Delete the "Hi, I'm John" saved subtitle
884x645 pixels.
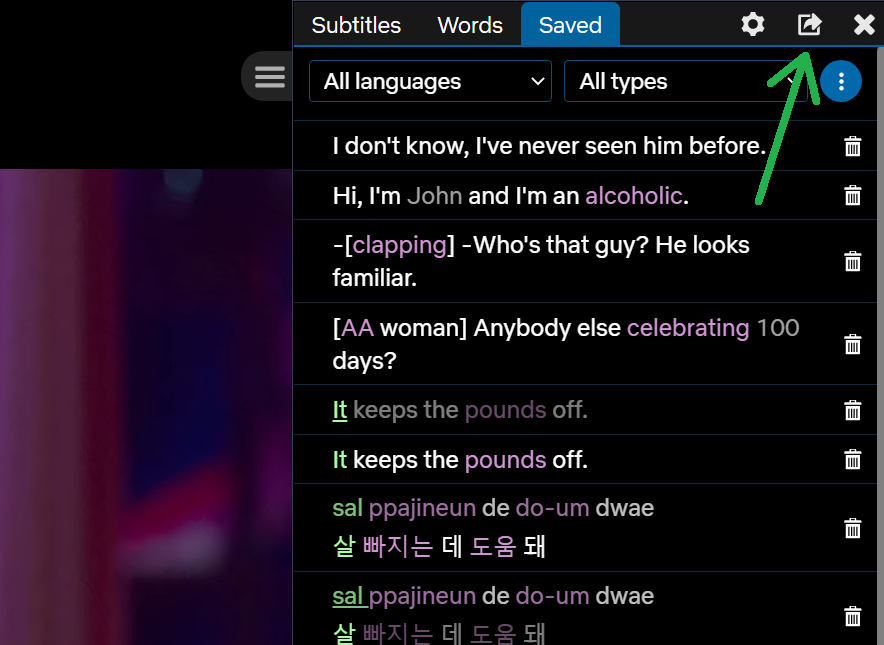[x=852, y=196]
